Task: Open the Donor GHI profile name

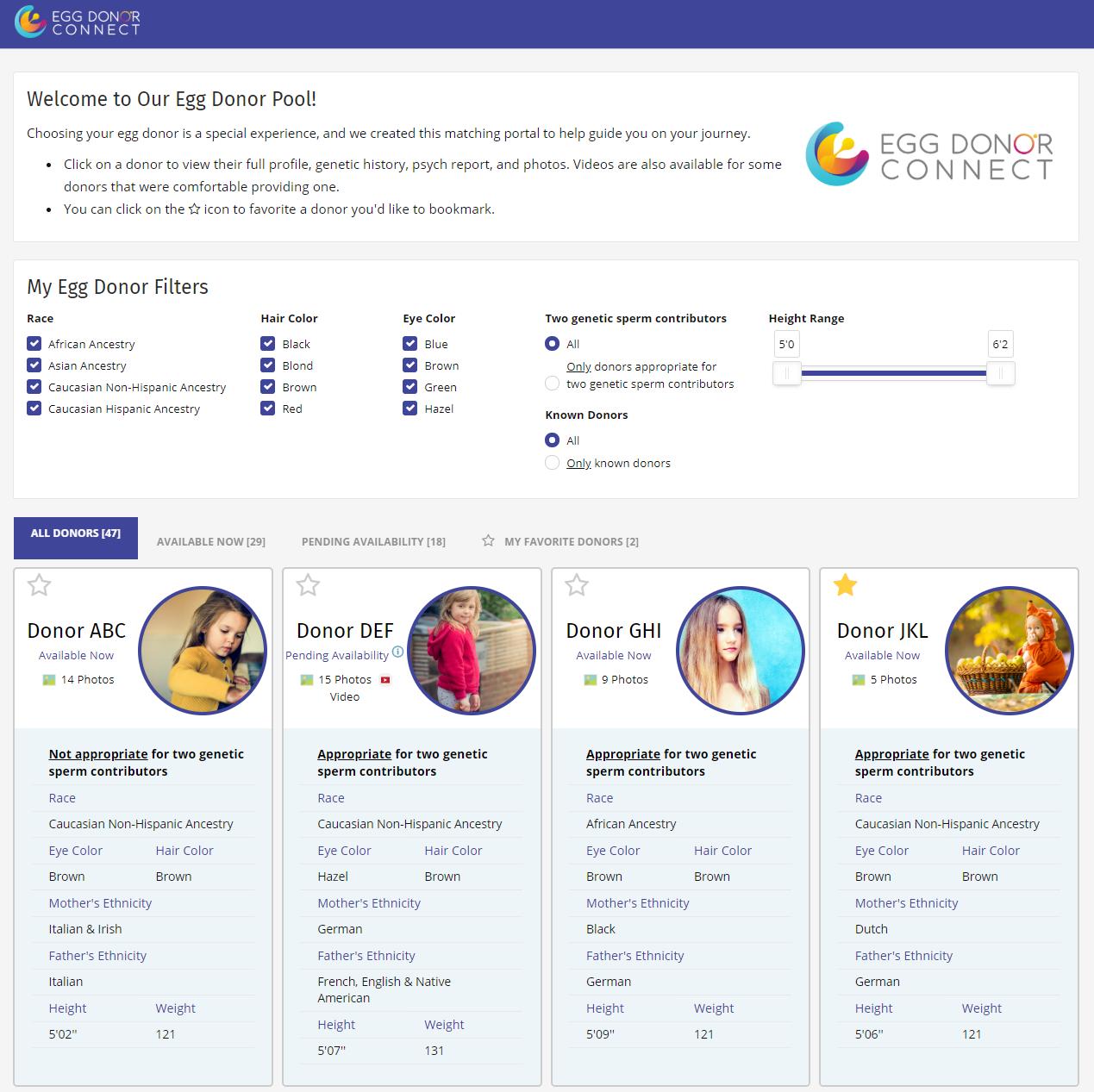Action: [x=613, y=631]
